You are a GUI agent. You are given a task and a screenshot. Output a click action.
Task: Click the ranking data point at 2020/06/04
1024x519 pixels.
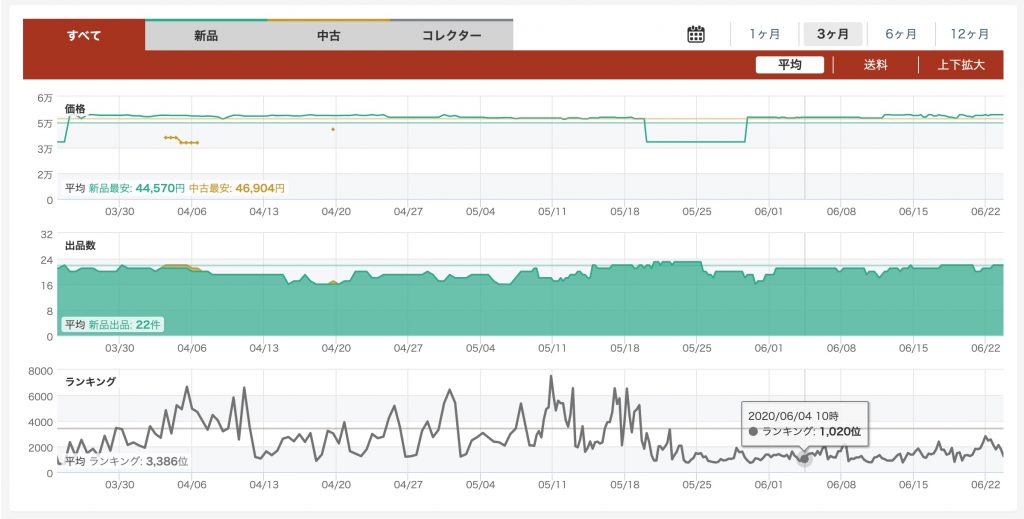[x=804, y=459]
